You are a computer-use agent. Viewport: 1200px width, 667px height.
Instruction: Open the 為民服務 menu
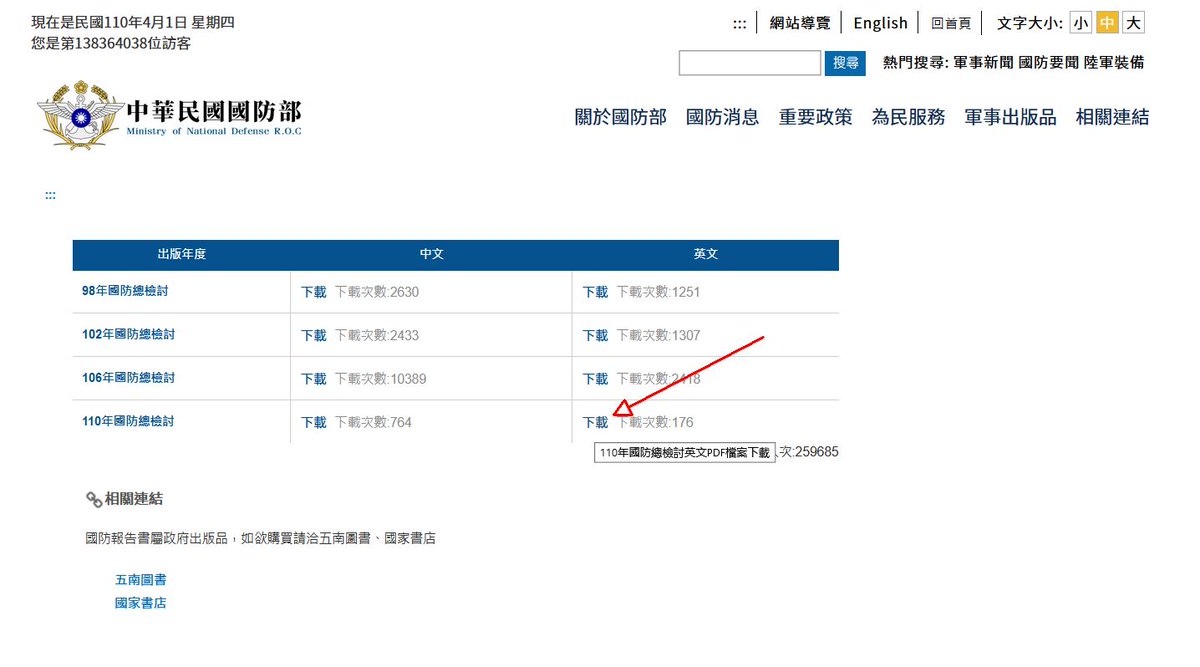(x=907, y=117)
